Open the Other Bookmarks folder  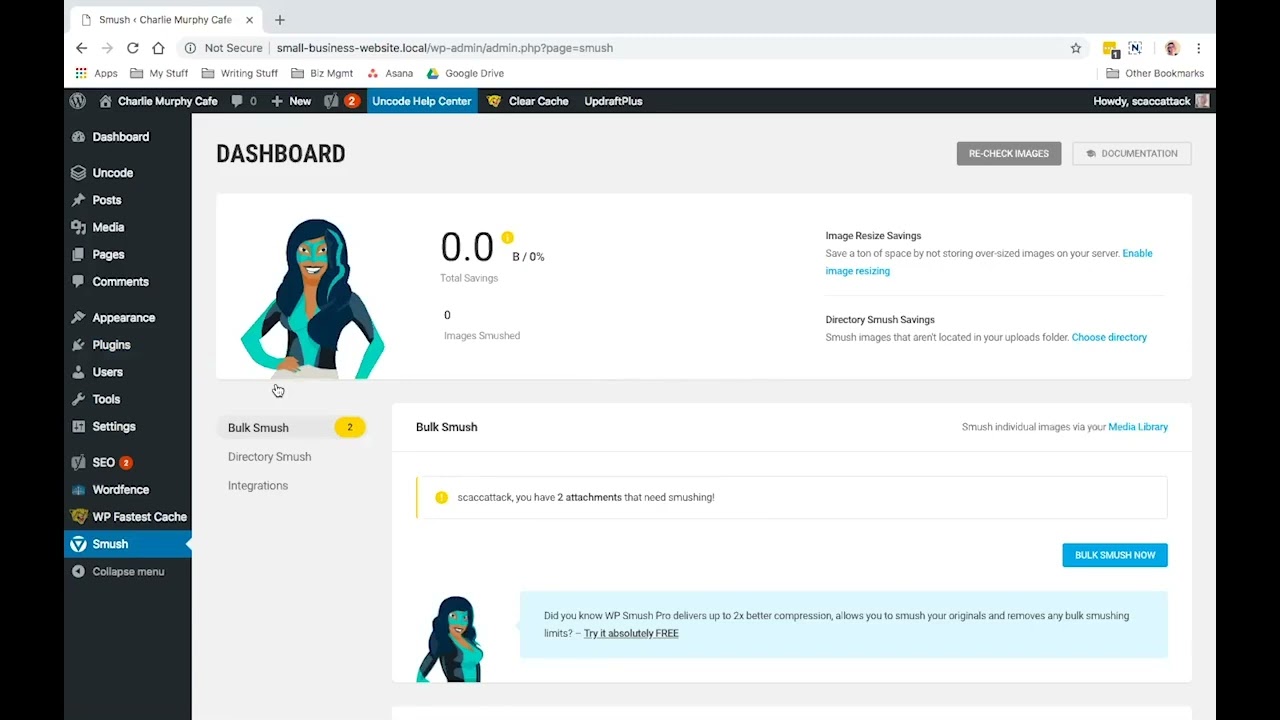pos(1155,73)
